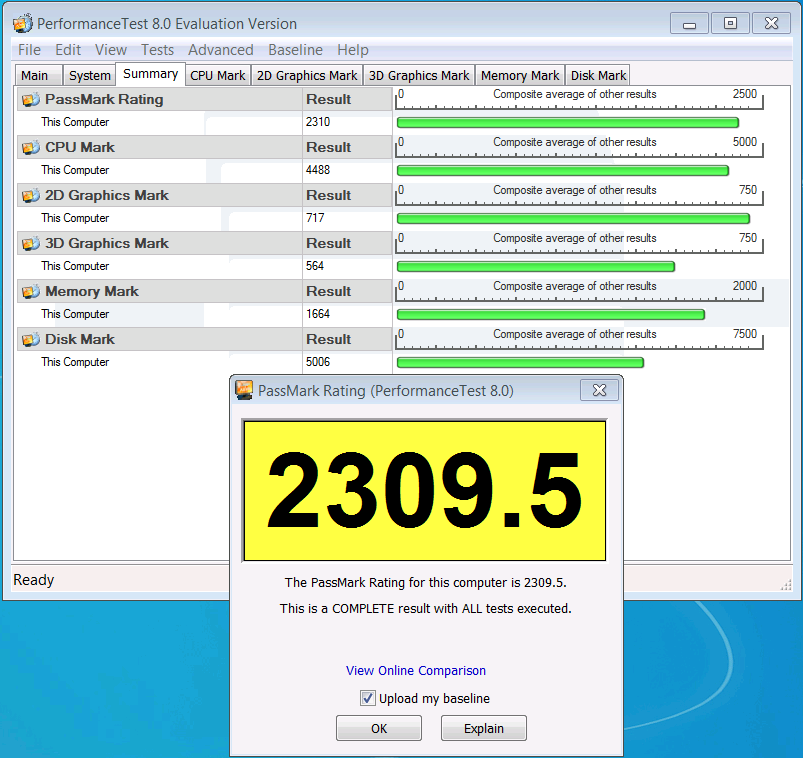
Task: Click the 2D Graphics result value 717
Action: pyautogui.click(x=315, y=218)
